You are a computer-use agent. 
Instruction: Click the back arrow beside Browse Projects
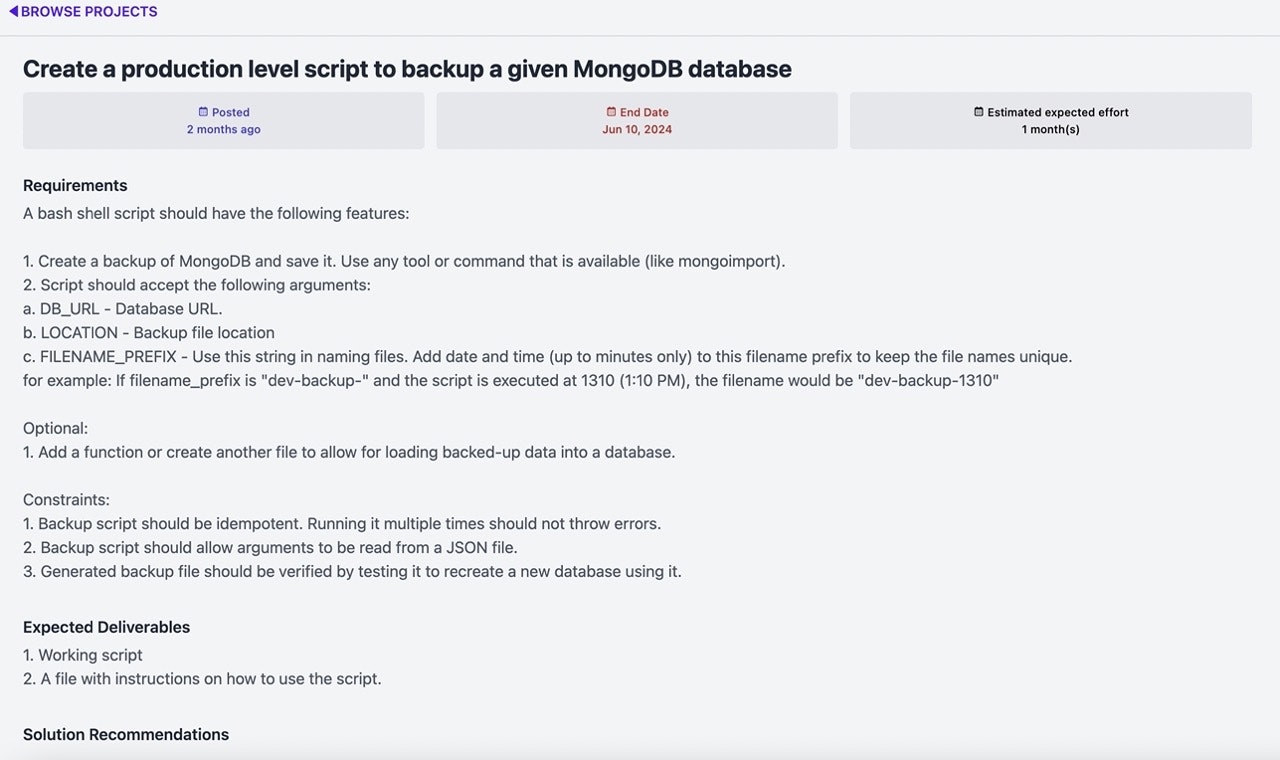[x=13, y=12]
